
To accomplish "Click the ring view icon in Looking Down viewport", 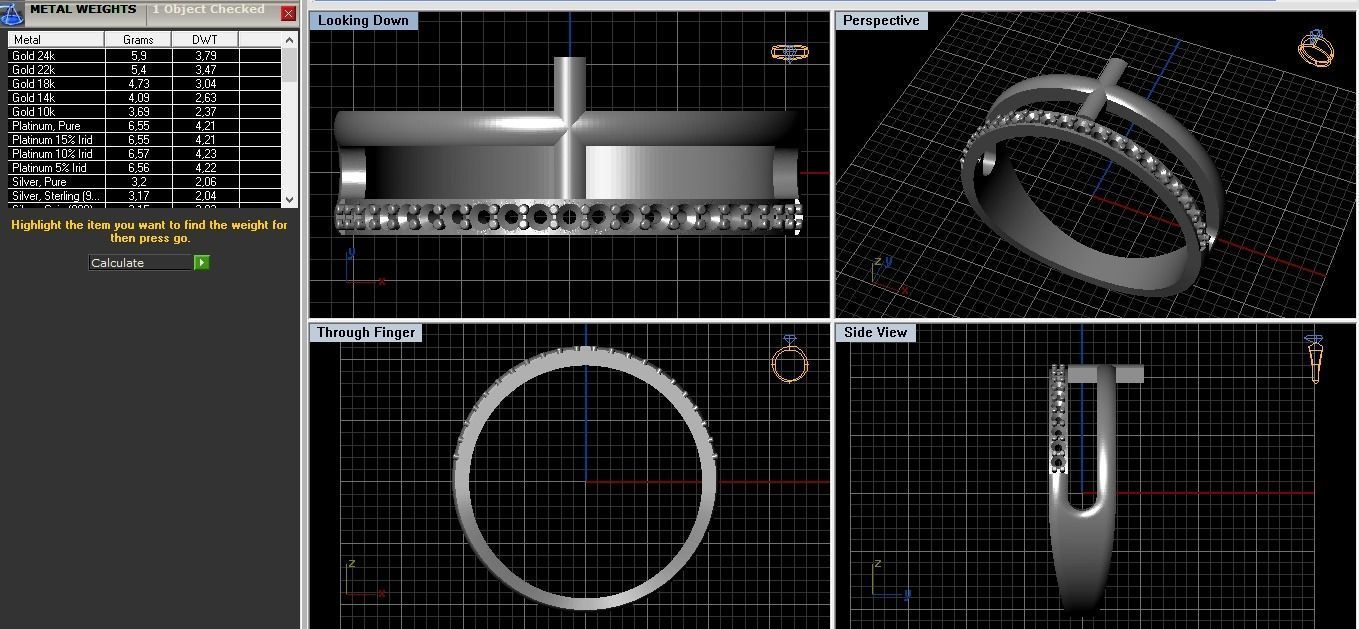I will (x=790, y=52).
